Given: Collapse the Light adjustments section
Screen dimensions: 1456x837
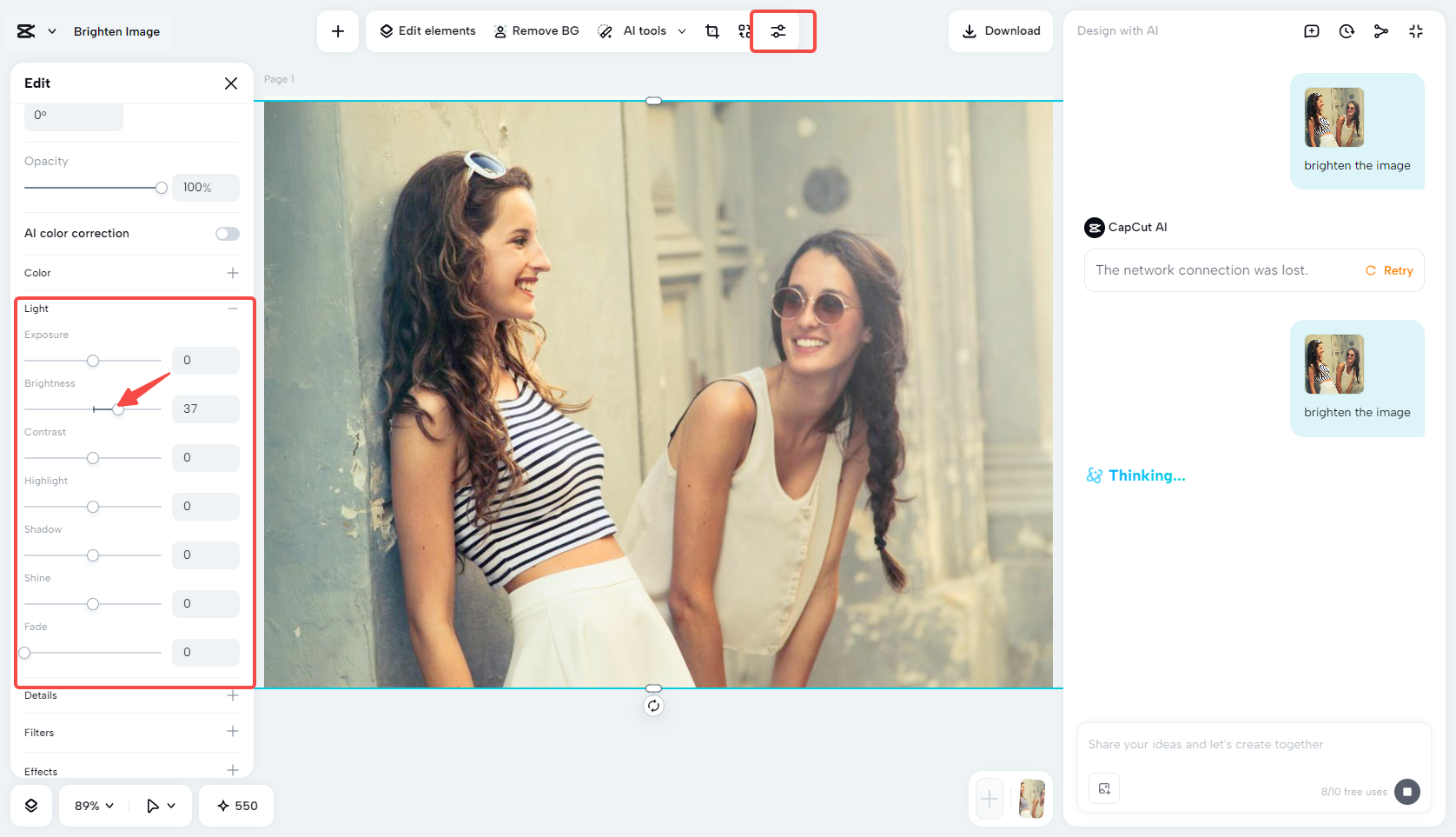Looking at the screenshot, I should (x=232, y=309).
